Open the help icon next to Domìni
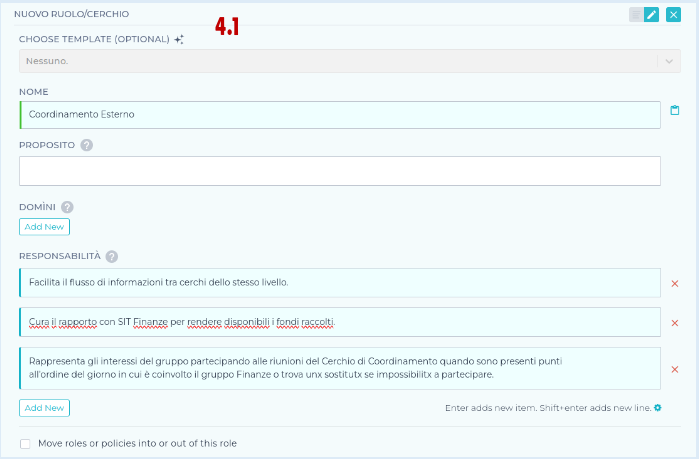The width and height of the screenshot is (699, 459). pos(67,207)
